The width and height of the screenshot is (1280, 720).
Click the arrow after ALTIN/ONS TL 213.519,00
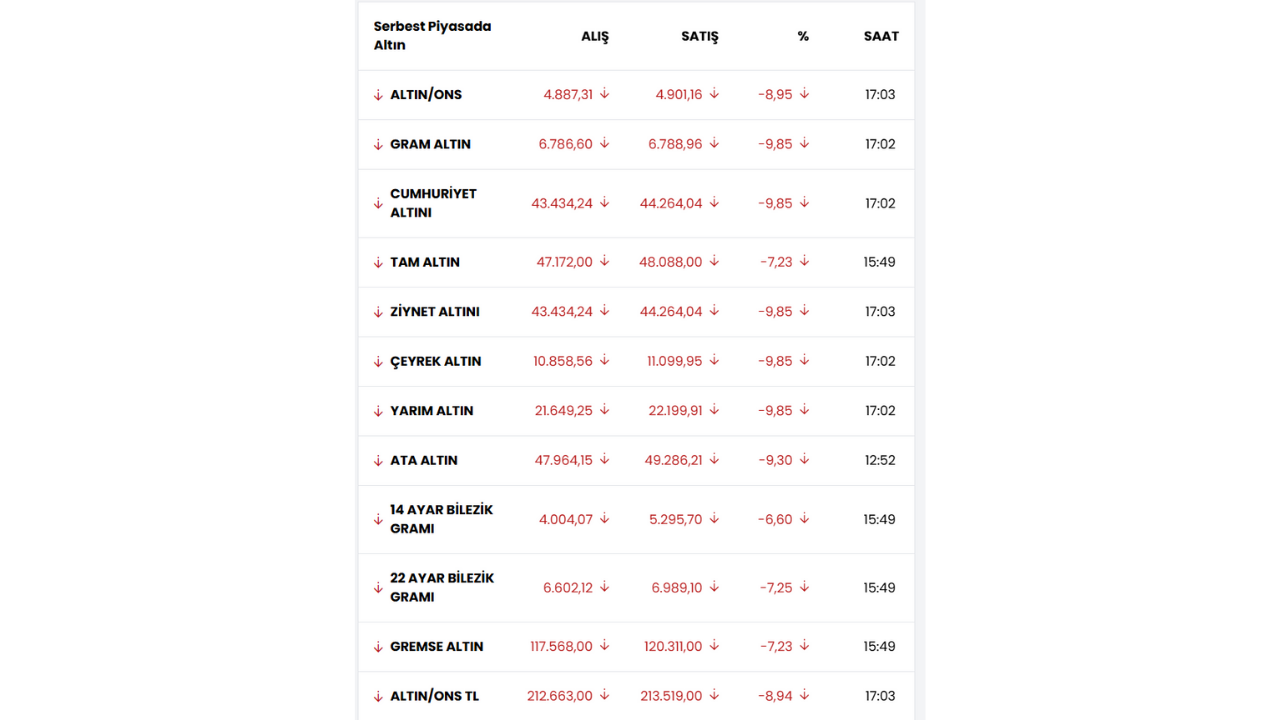click(x=714, y=696)
